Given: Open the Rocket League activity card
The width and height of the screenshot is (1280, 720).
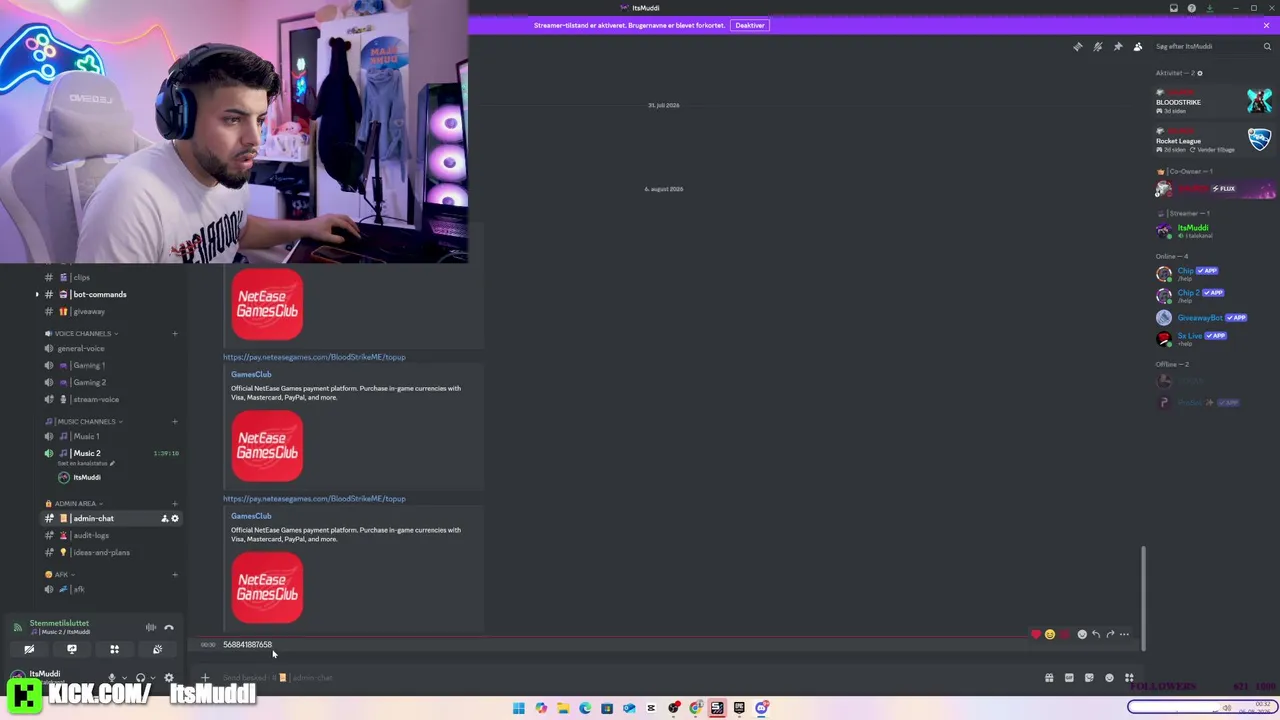Looking at the screenshot, I should point(1214,140).
